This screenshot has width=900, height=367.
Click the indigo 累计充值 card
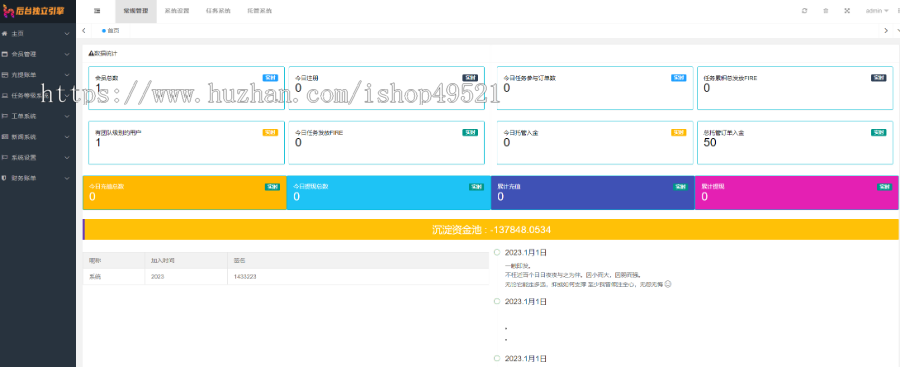[x=592, y=193]
